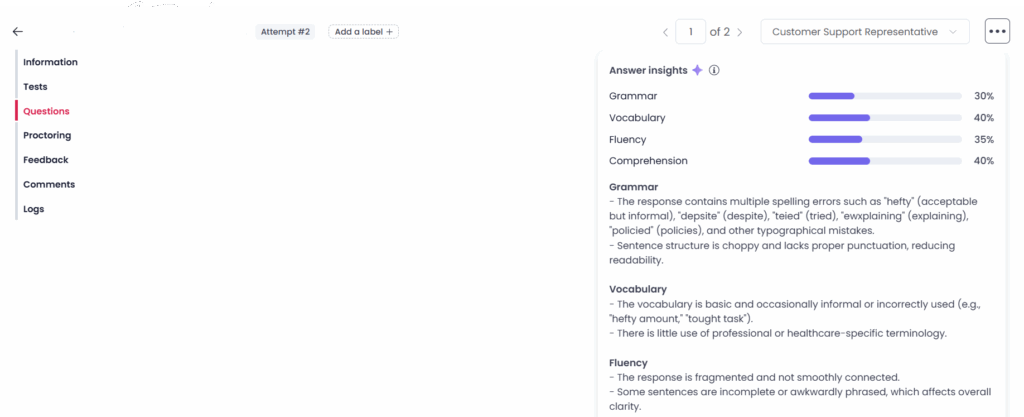
Task: Select the Questions sidebar item
Action: tap(46, 111)
